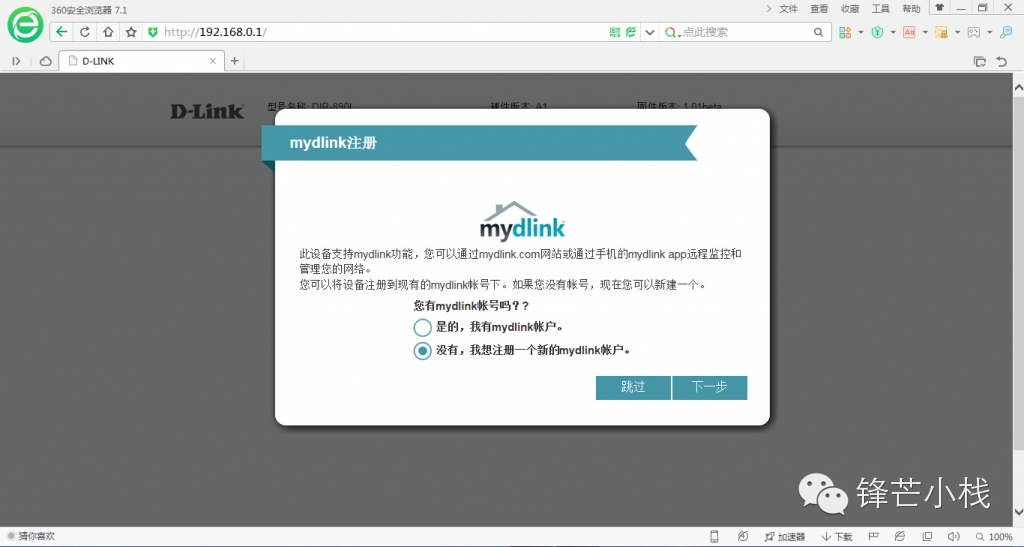Viewport: 1024px width, 547px height.
Task: Expand the picture icon dropdown arrow
Action: coord(989,32)
